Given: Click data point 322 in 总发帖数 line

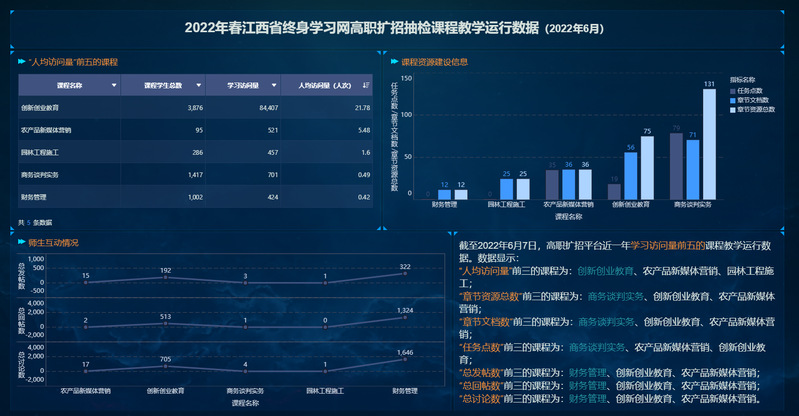Looking at the screenshot, I should (405, 273).
